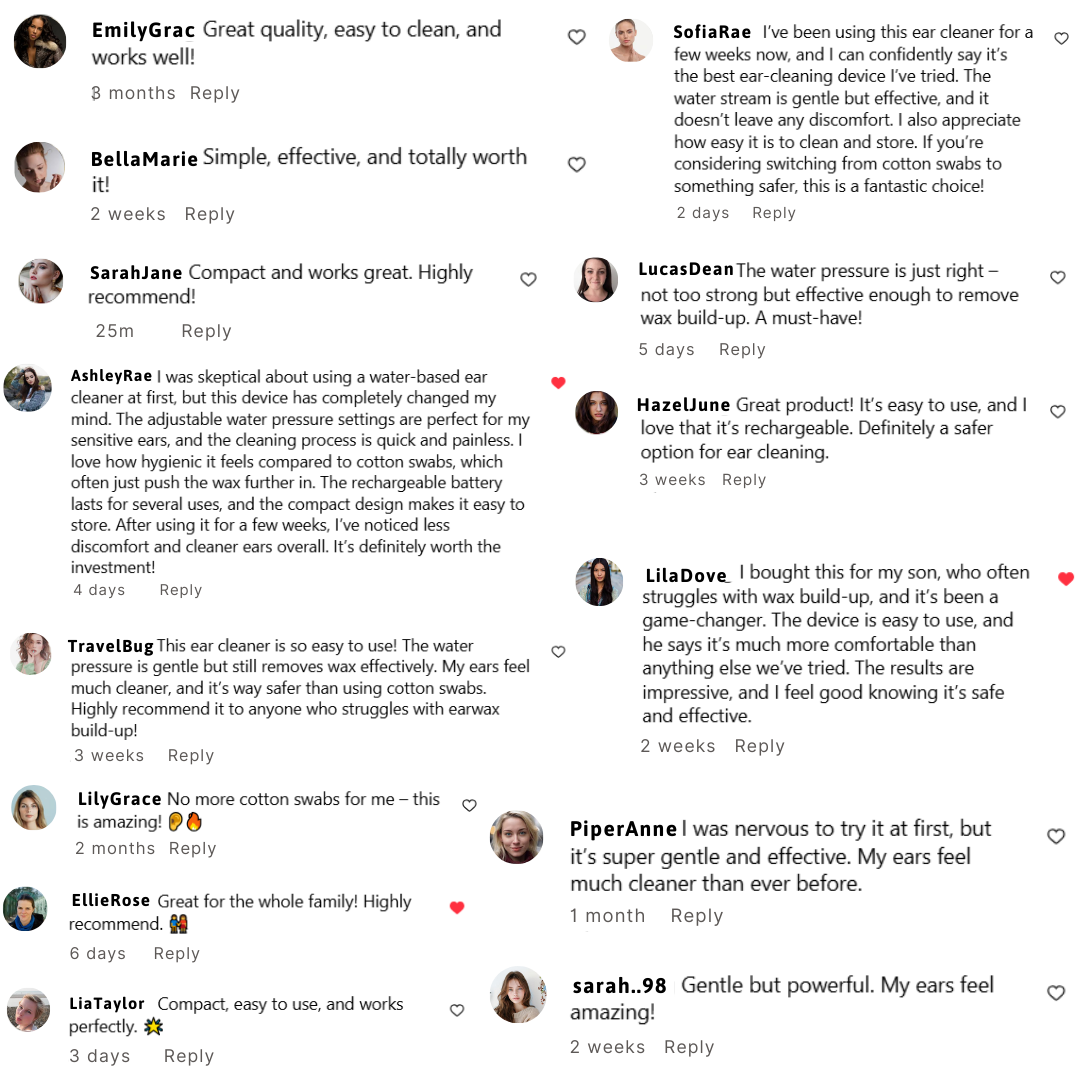The height and width of the screenshot is (1080, 1080).
Task: View PiperAnne's profile picture
Action: coord(517,837)
